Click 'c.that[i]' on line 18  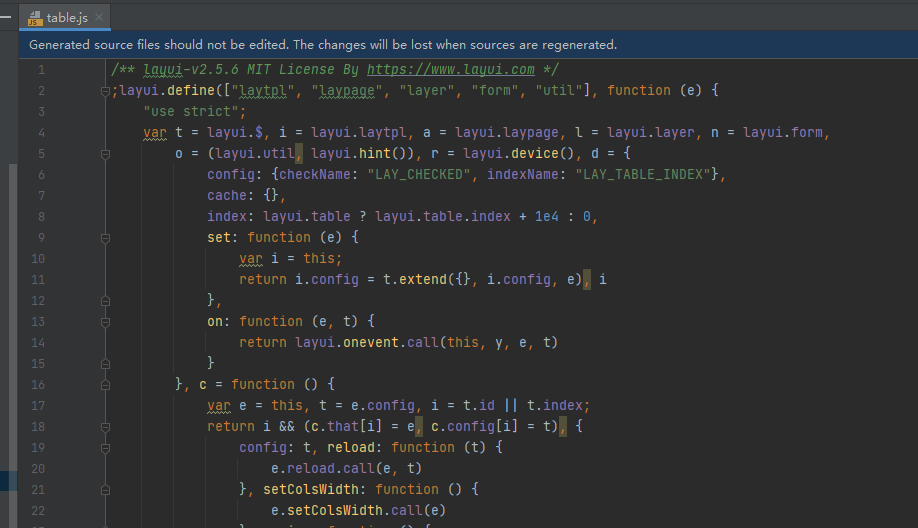pyautogui.click(x=347, y=427)
